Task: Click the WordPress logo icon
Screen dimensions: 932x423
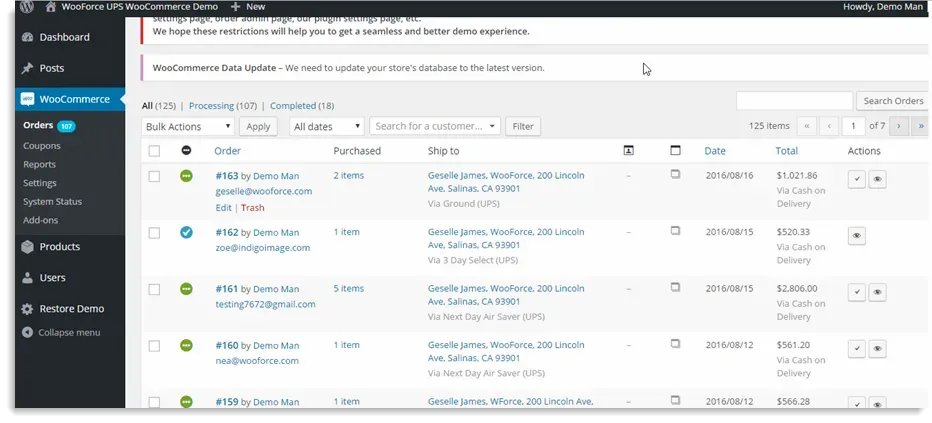Action: (27, 7)
